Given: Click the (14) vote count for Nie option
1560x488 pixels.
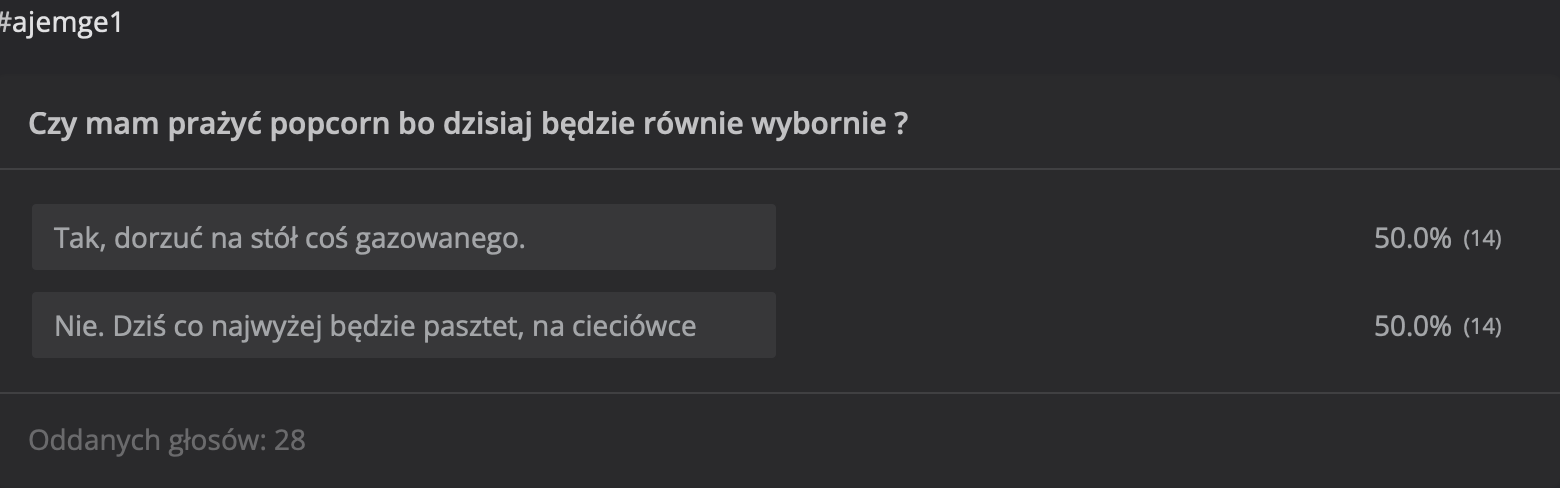Looking at the screenshot, I should click(x=1482, y=327).
